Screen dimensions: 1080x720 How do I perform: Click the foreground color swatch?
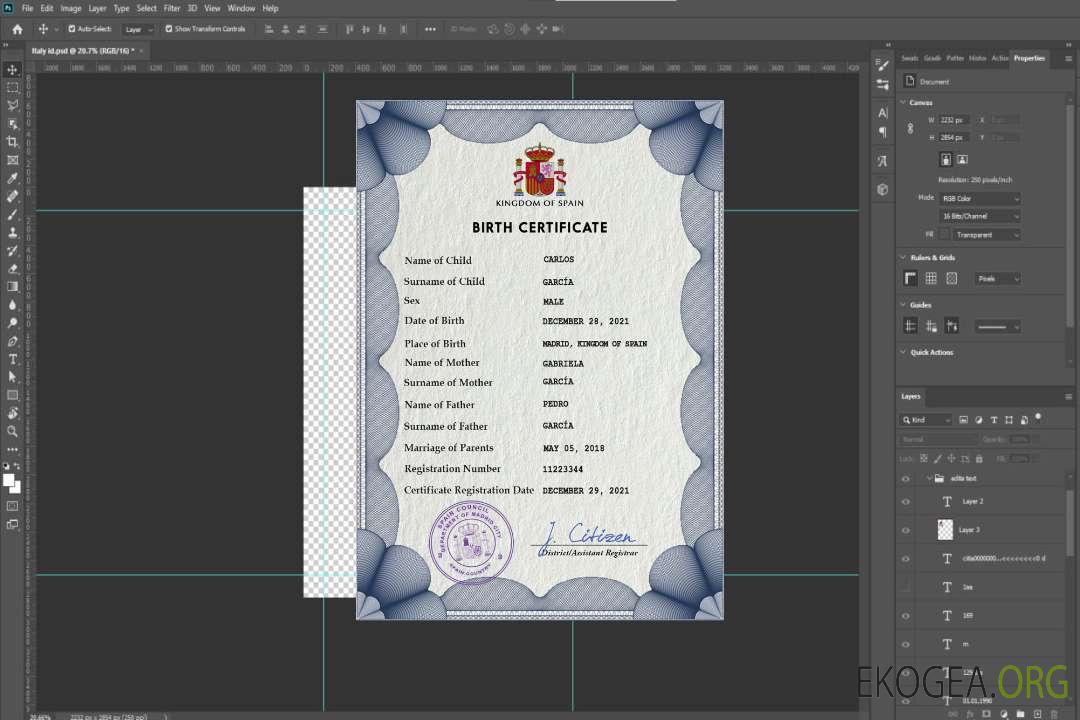tap(9, 481)
